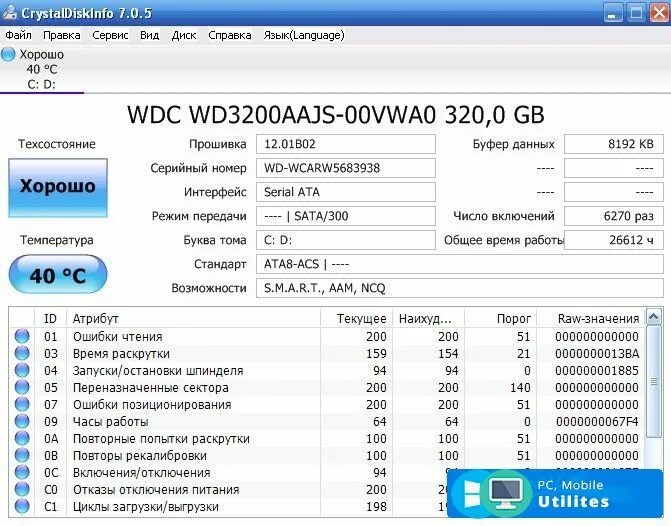
Task: Open the Язык(Language) menu
Action: point(304,35)
